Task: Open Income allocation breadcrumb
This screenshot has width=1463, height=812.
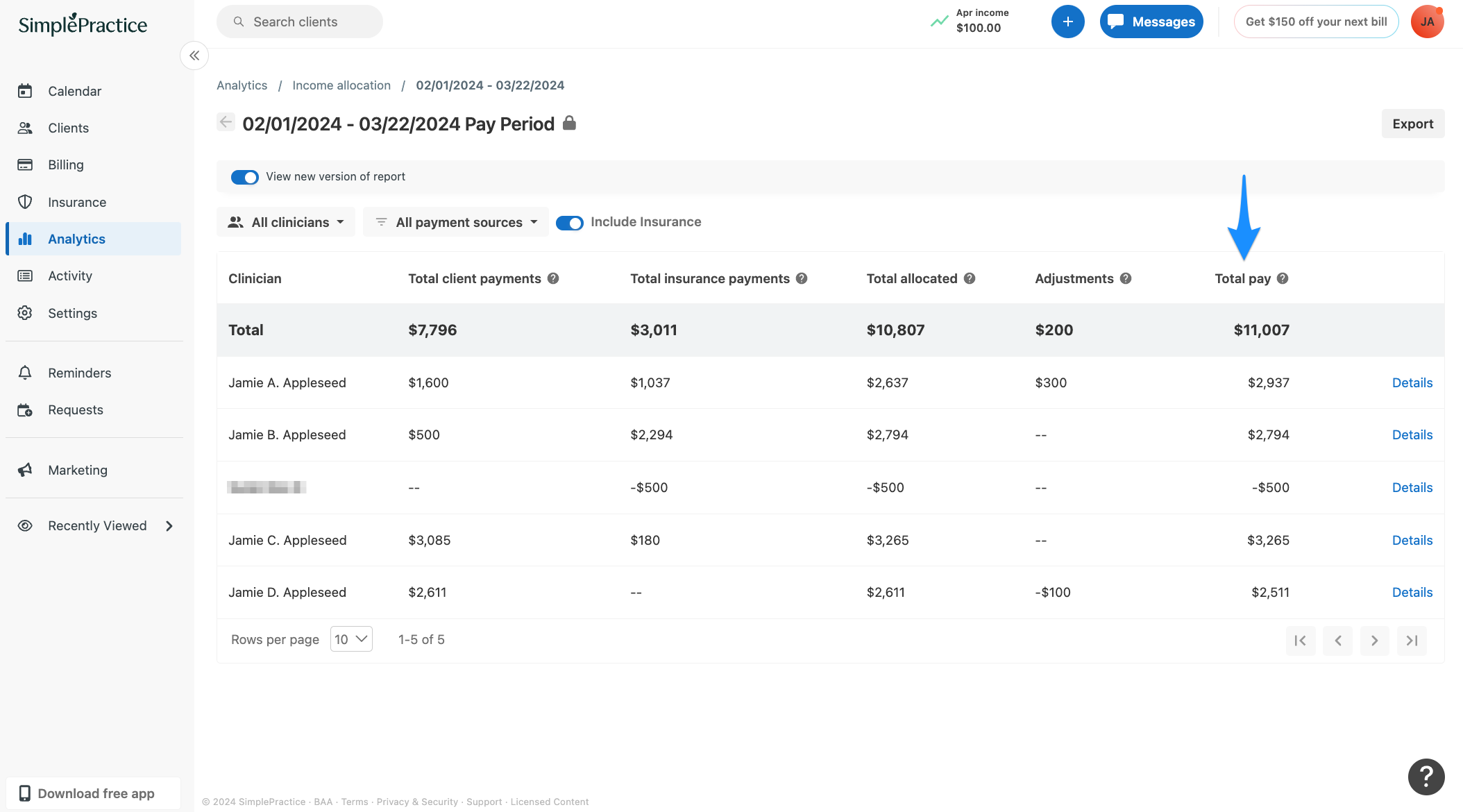Action: [x=341, y=85]
